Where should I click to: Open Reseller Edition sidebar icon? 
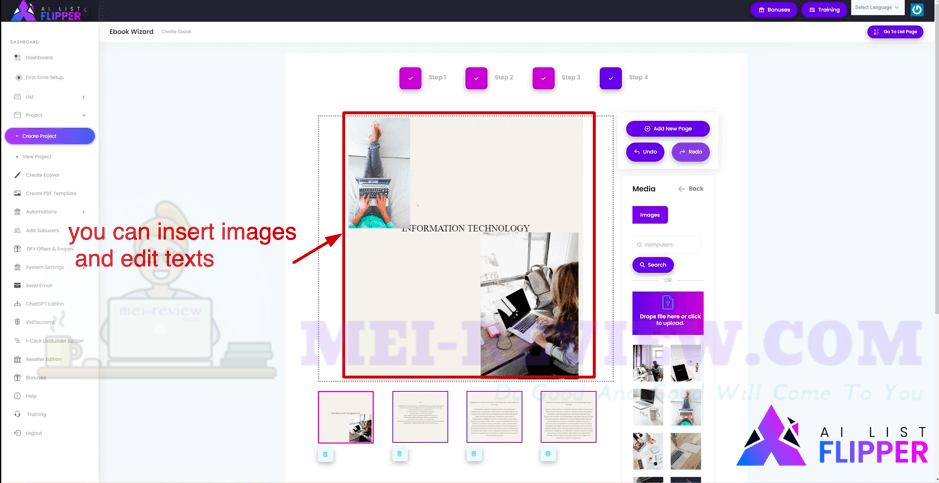pos(17,359)
